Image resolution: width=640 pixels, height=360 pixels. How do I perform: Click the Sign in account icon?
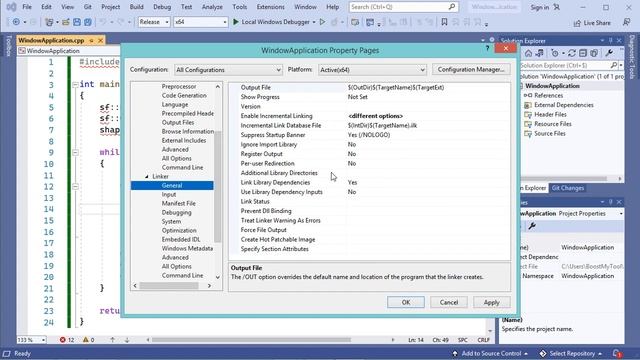[557, 7]
